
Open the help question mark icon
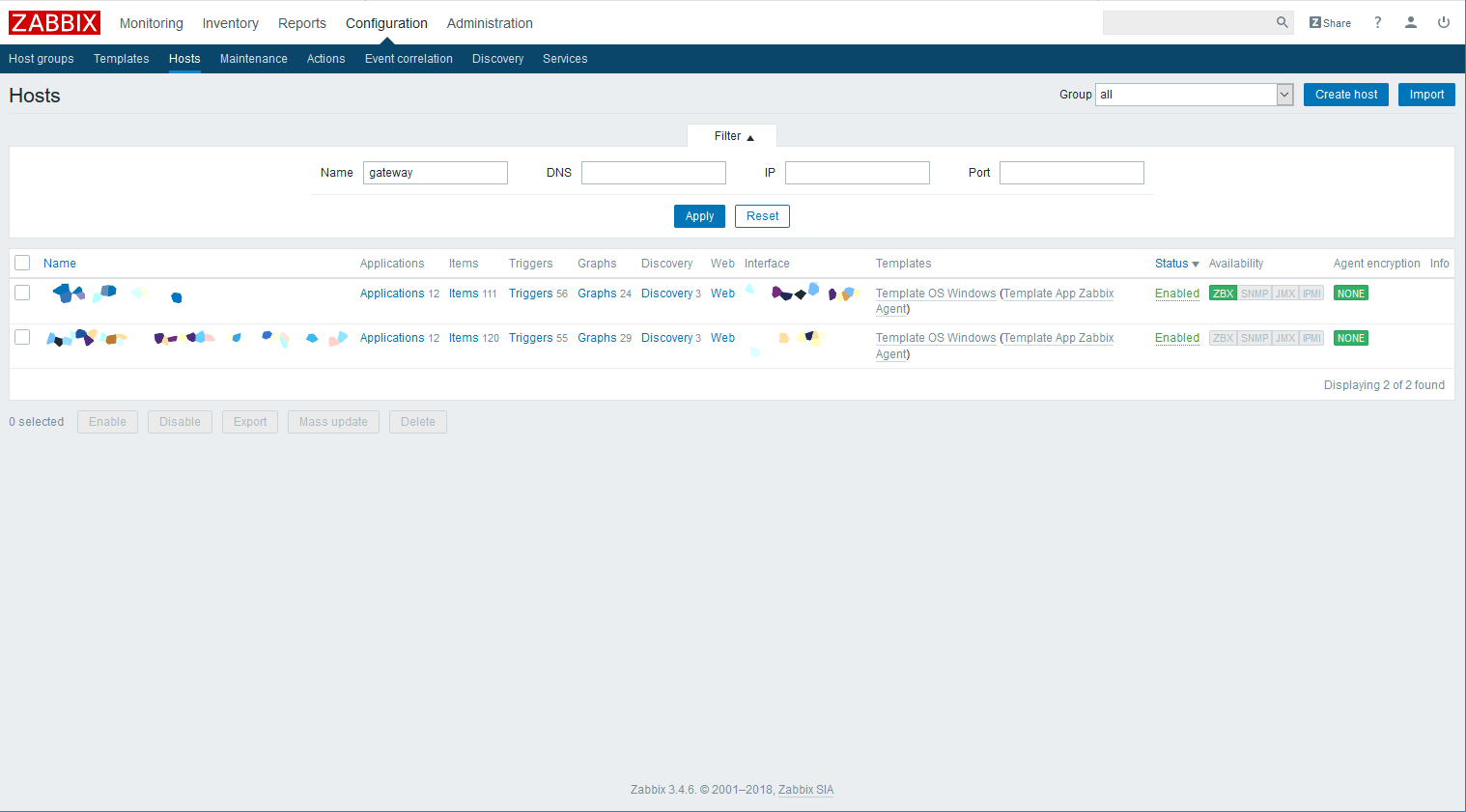tap(1377, 22)
